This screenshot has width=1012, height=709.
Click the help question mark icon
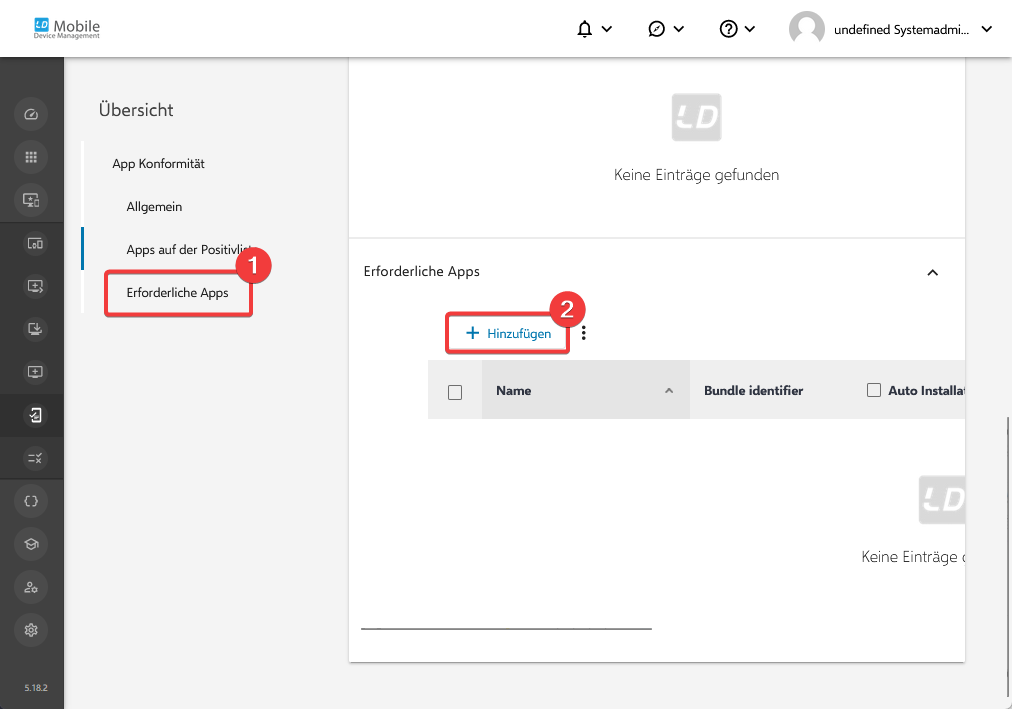point(729,29)
